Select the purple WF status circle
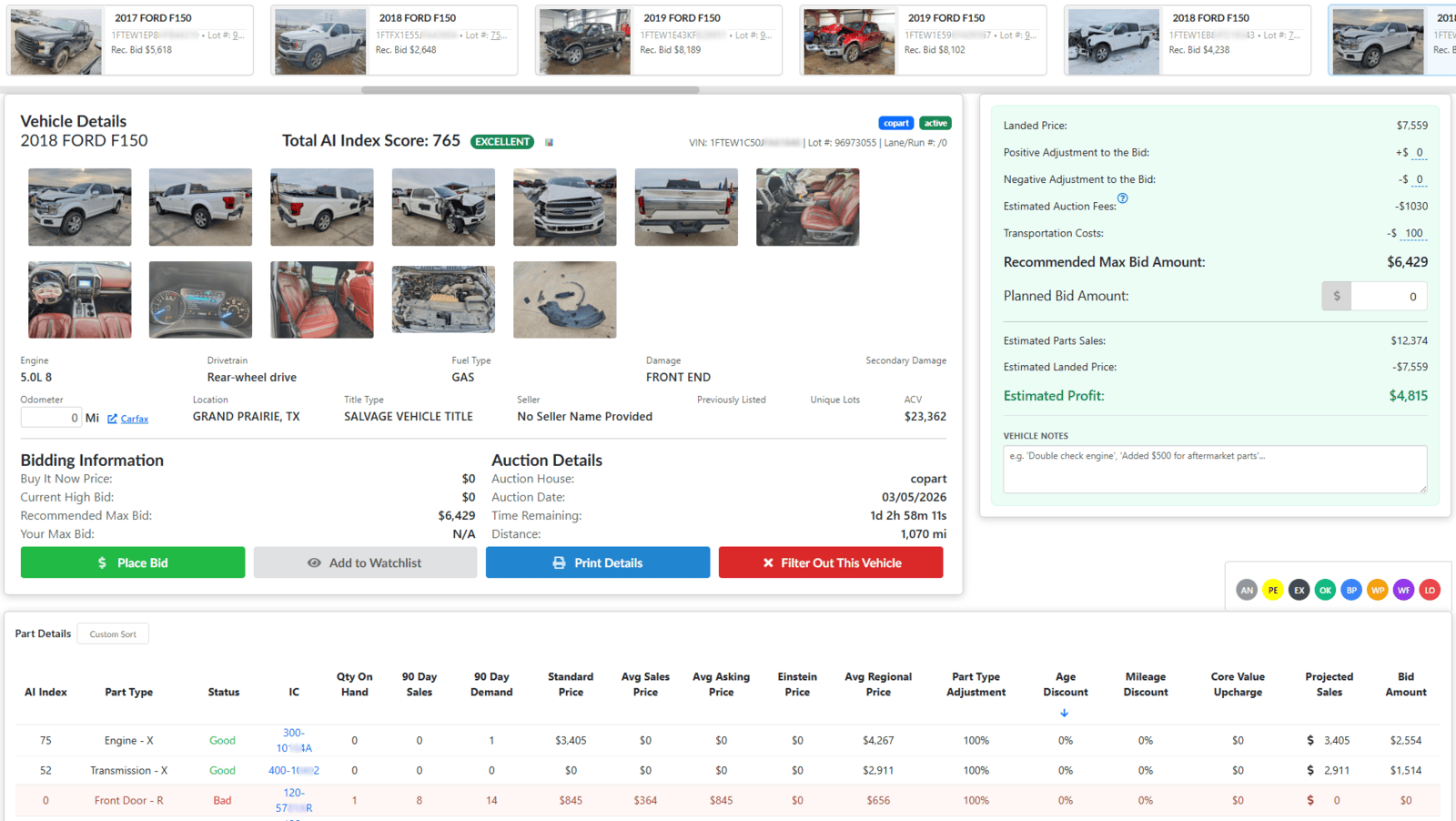This screenshot has height=821, width=1456. 1404,590
